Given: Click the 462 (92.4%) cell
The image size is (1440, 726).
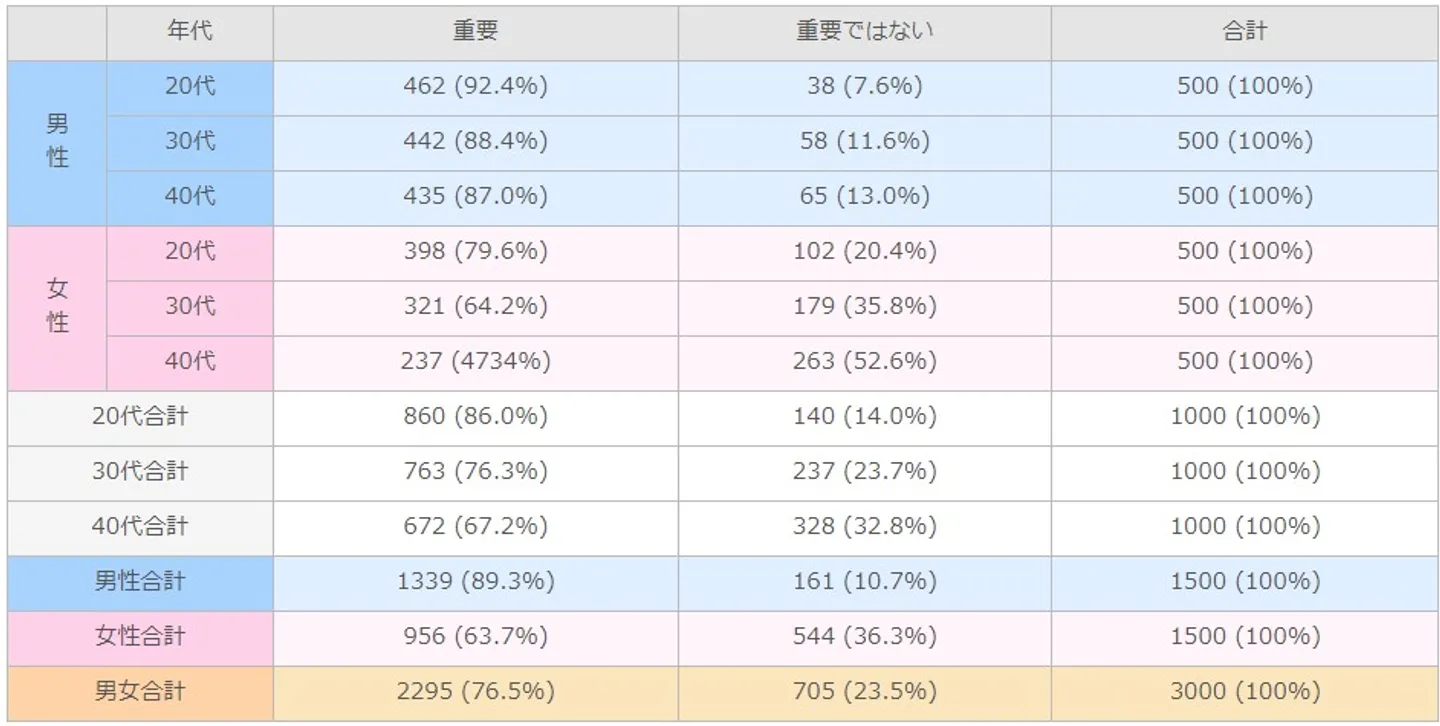Looking at the screenshot, I should coord(475,87).
